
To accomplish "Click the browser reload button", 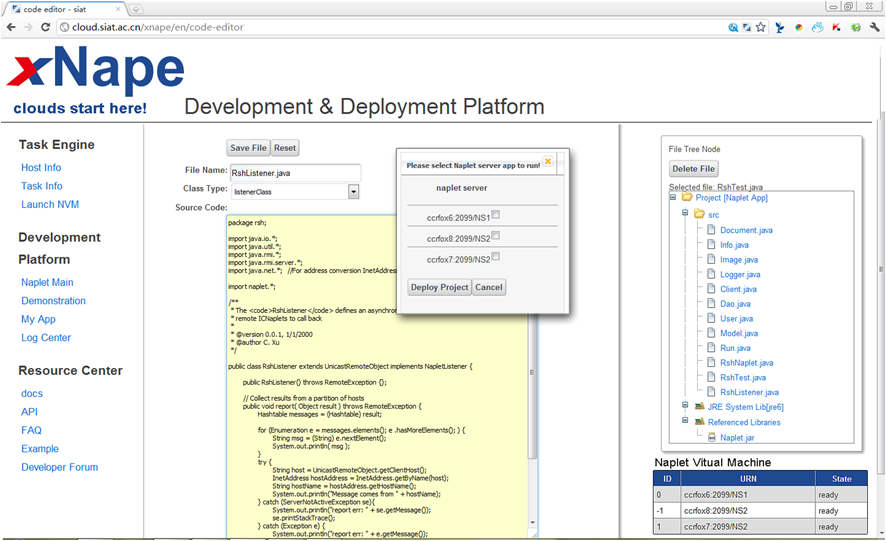I will (x=48, y=27).
